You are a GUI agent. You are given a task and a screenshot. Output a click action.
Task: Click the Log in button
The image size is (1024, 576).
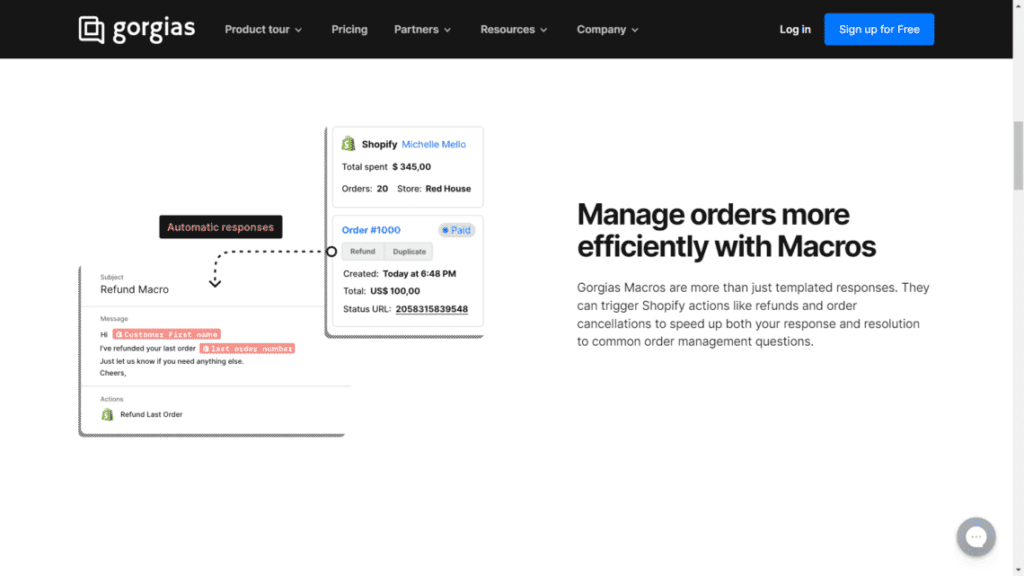[794, 29]
